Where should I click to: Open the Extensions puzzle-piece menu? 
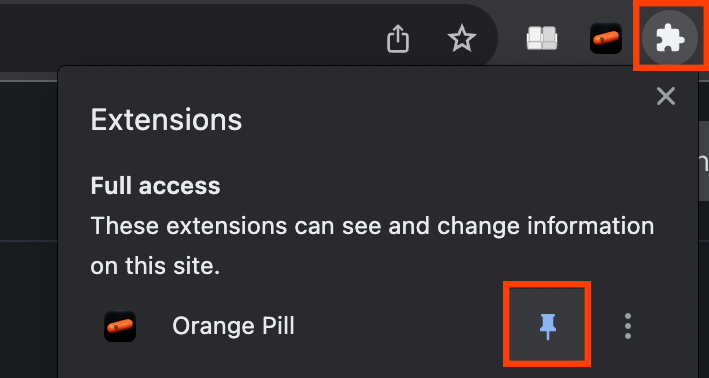pos(671,38)
